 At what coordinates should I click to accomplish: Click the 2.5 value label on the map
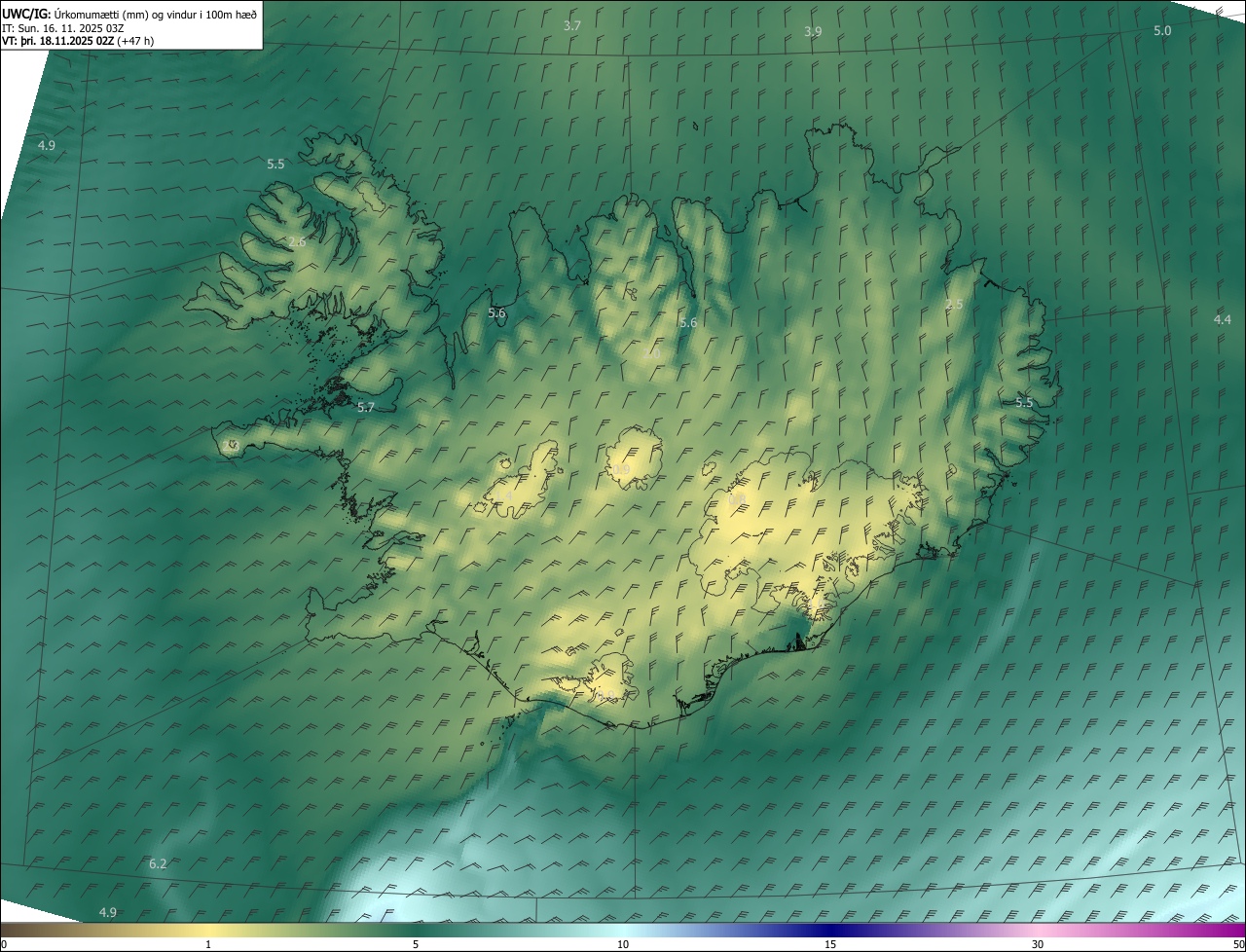coord(954,305)
